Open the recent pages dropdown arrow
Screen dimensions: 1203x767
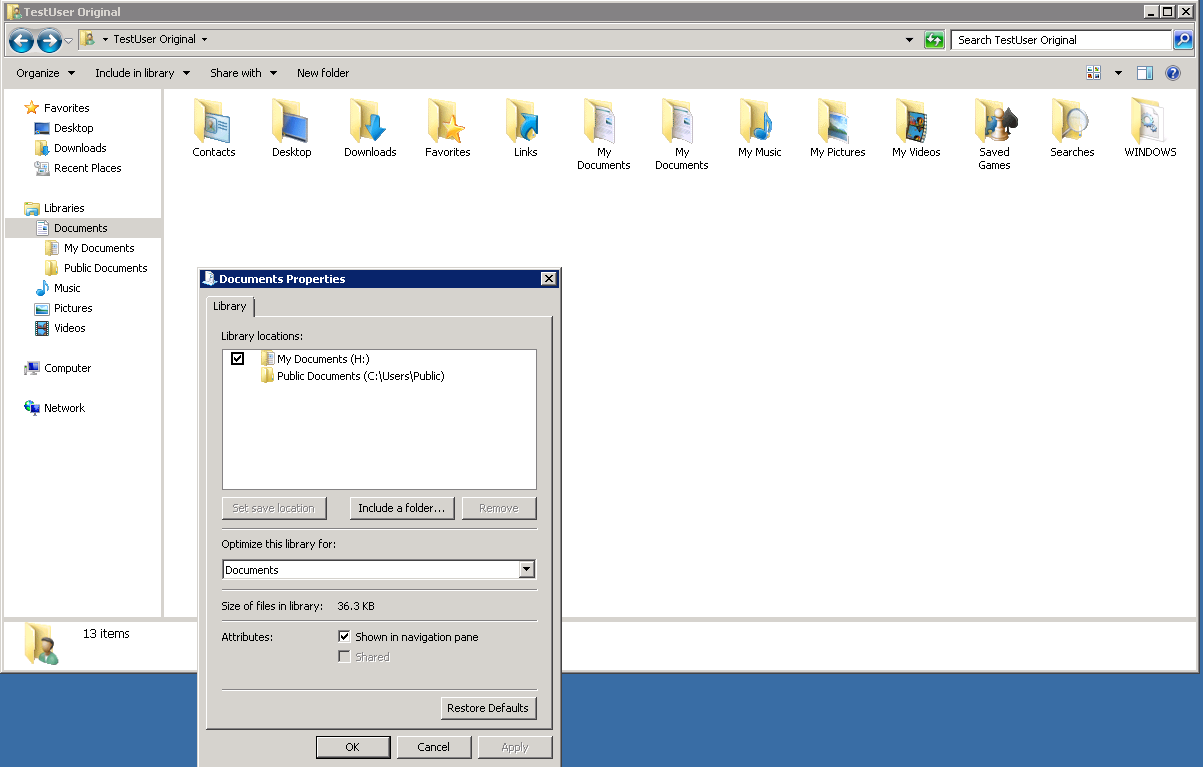(x=69, y=41)
